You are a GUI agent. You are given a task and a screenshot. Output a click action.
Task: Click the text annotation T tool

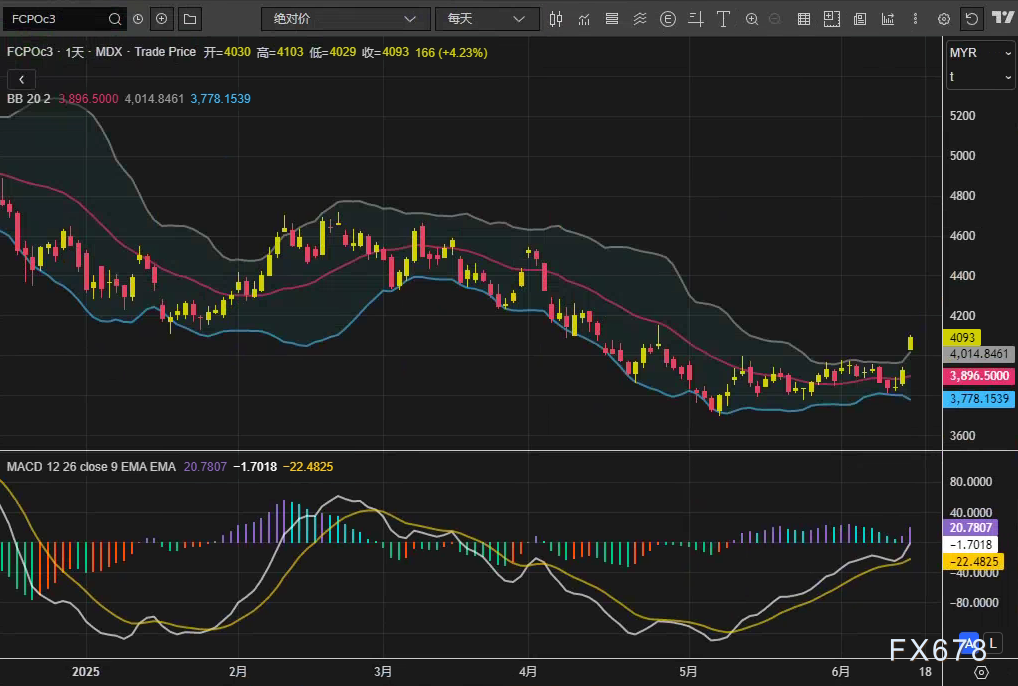(x=723, y=19)
